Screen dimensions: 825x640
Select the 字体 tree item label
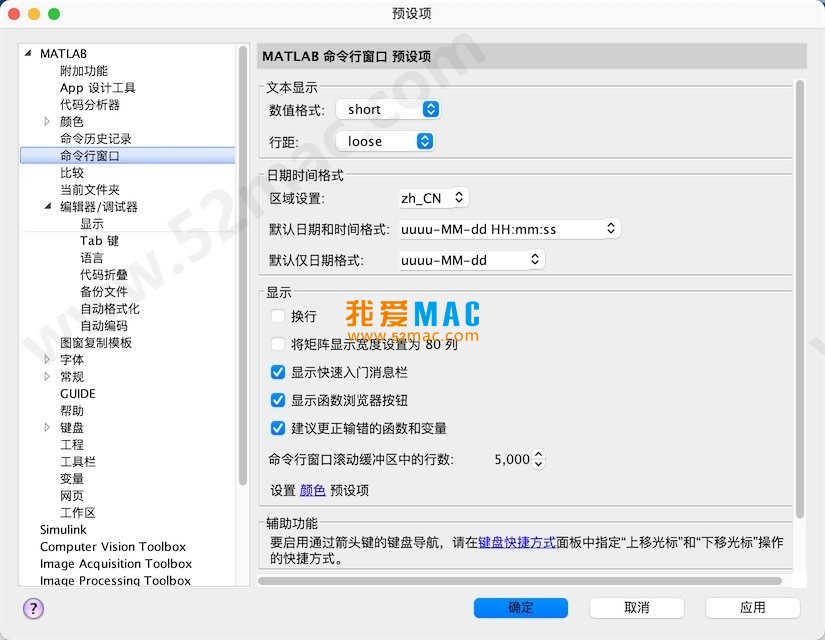click(72, 359)
